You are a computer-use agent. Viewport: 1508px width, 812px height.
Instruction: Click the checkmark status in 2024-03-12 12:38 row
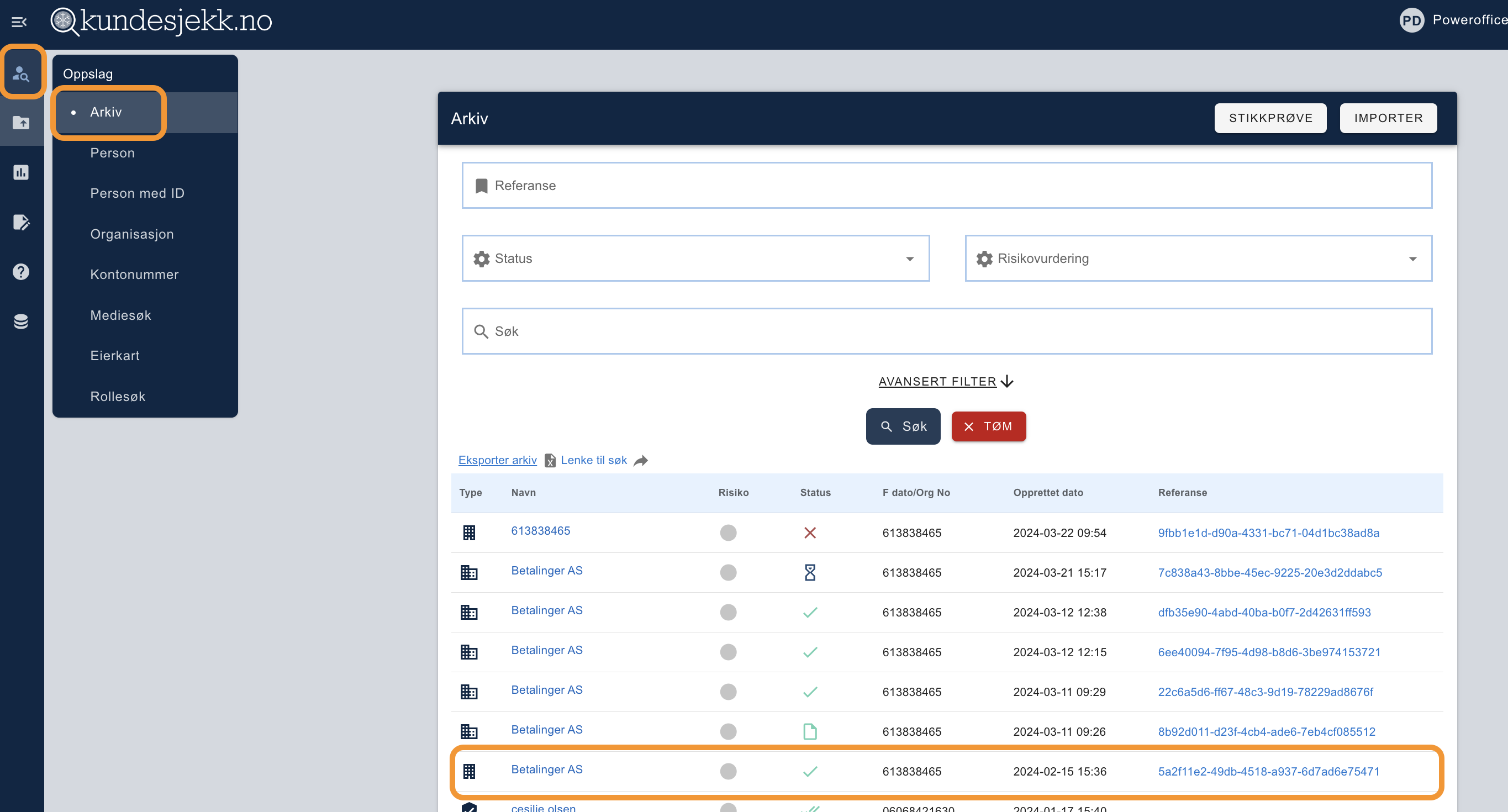pos(810,613)
